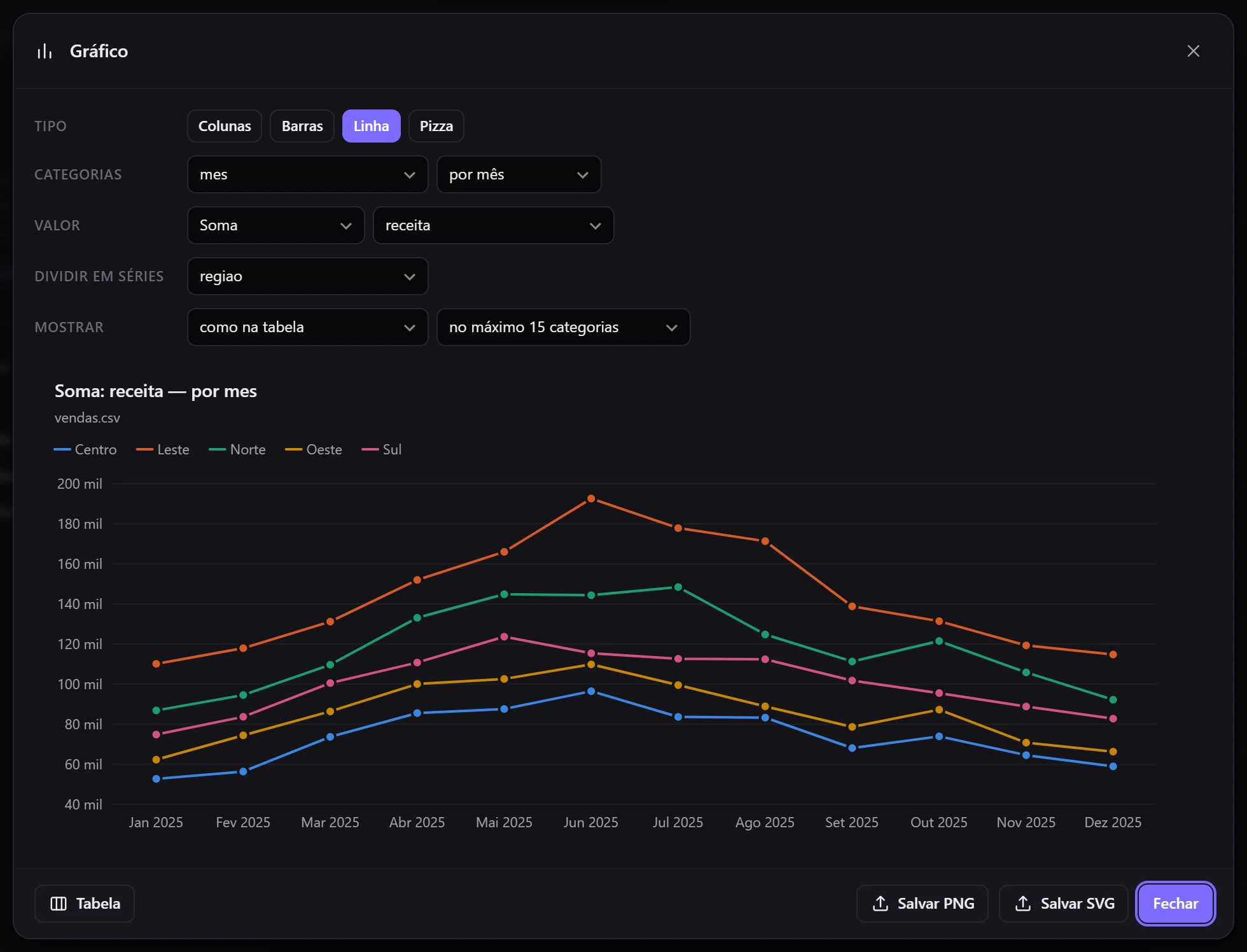This screenshot has width=1247, height=952.
Task: Click the table icon in the Tabela button
Action: [x=59, y=903]
